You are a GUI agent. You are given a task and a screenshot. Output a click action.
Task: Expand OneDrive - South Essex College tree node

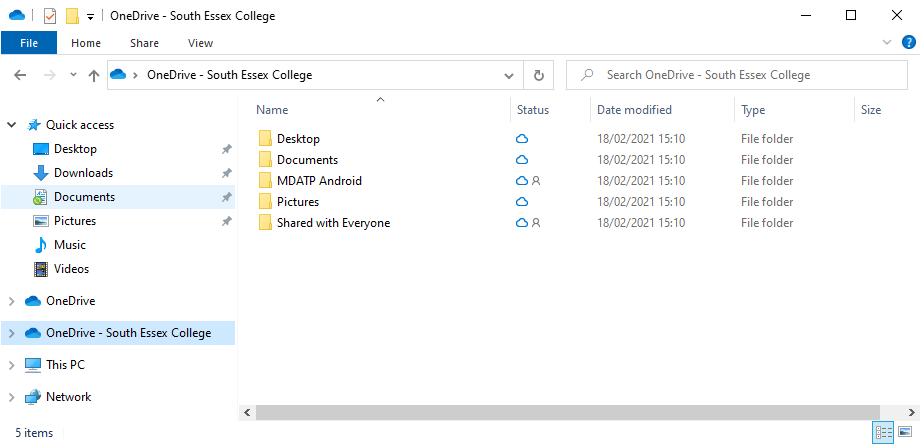pyautogui.click(x=11, y=333)
